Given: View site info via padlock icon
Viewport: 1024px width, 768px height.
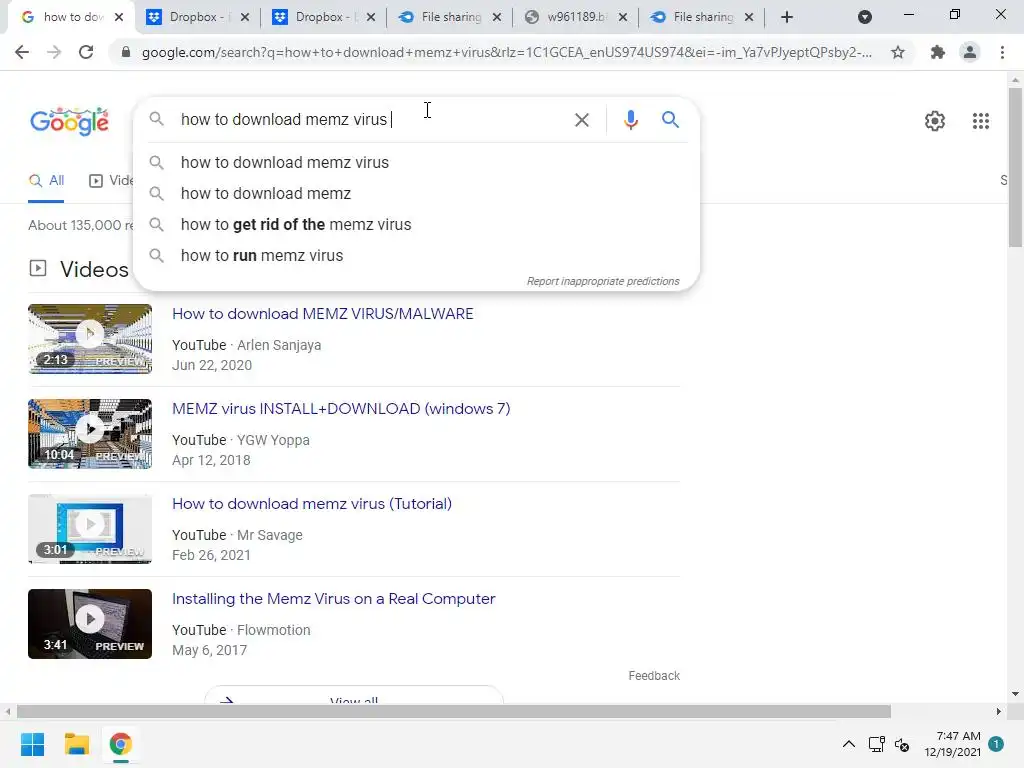Looking at the screenshot, I should click(125, 52).
